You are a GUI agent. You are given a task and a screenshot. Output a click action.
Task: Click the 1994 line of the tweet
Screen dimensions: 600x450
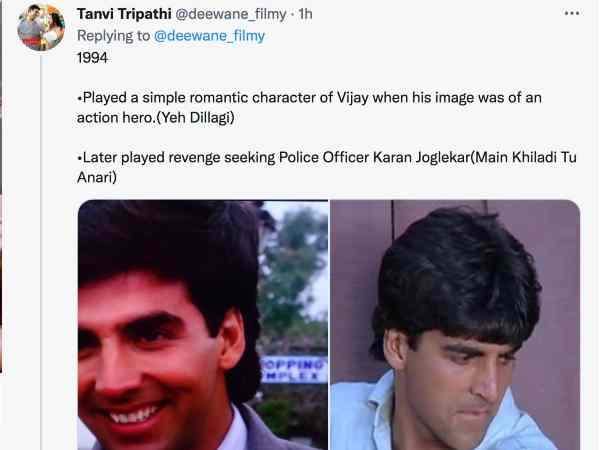[x=92, y=58]
